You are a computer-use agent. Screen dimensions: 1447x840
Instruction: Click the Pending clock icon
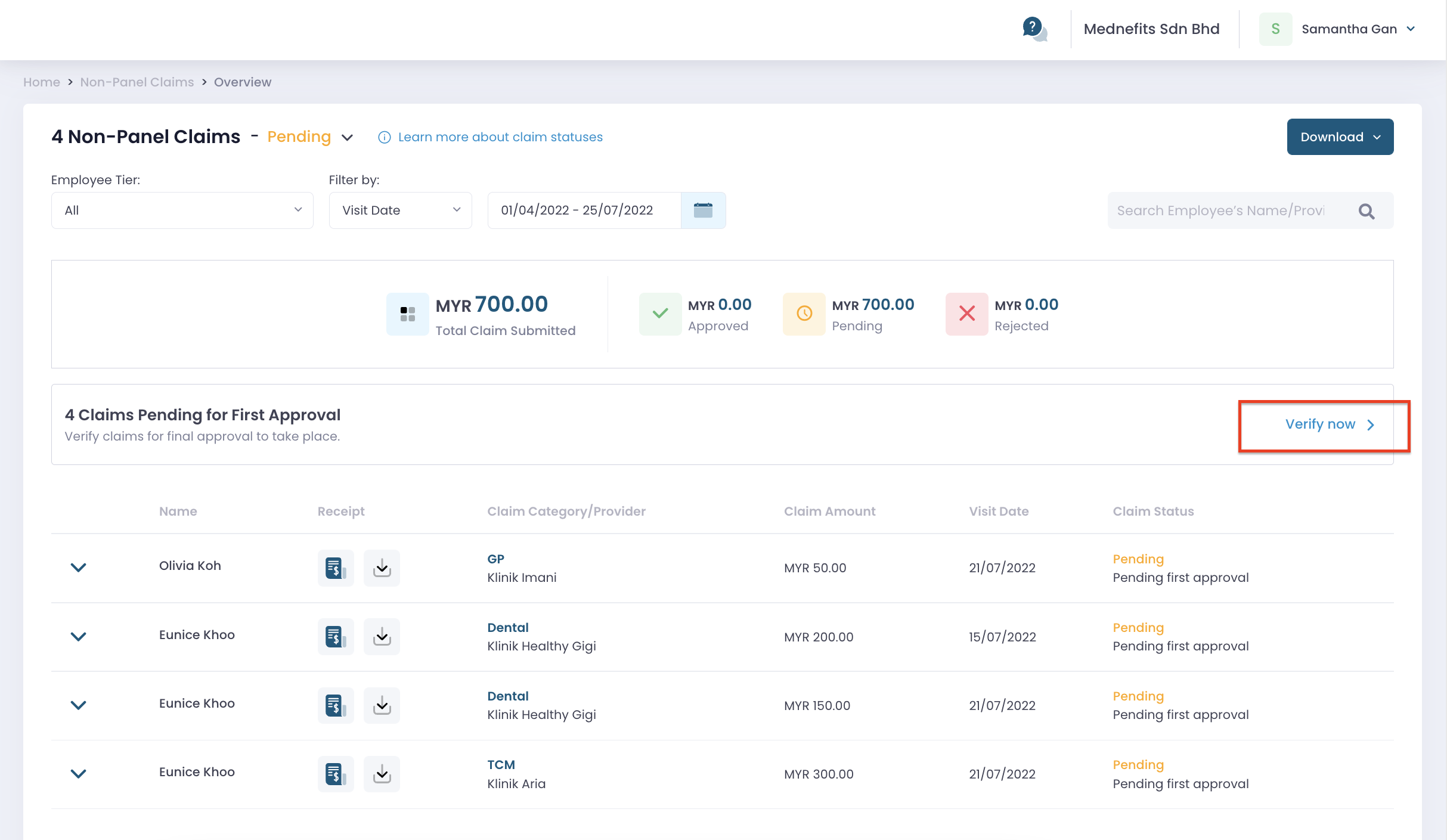804,314
